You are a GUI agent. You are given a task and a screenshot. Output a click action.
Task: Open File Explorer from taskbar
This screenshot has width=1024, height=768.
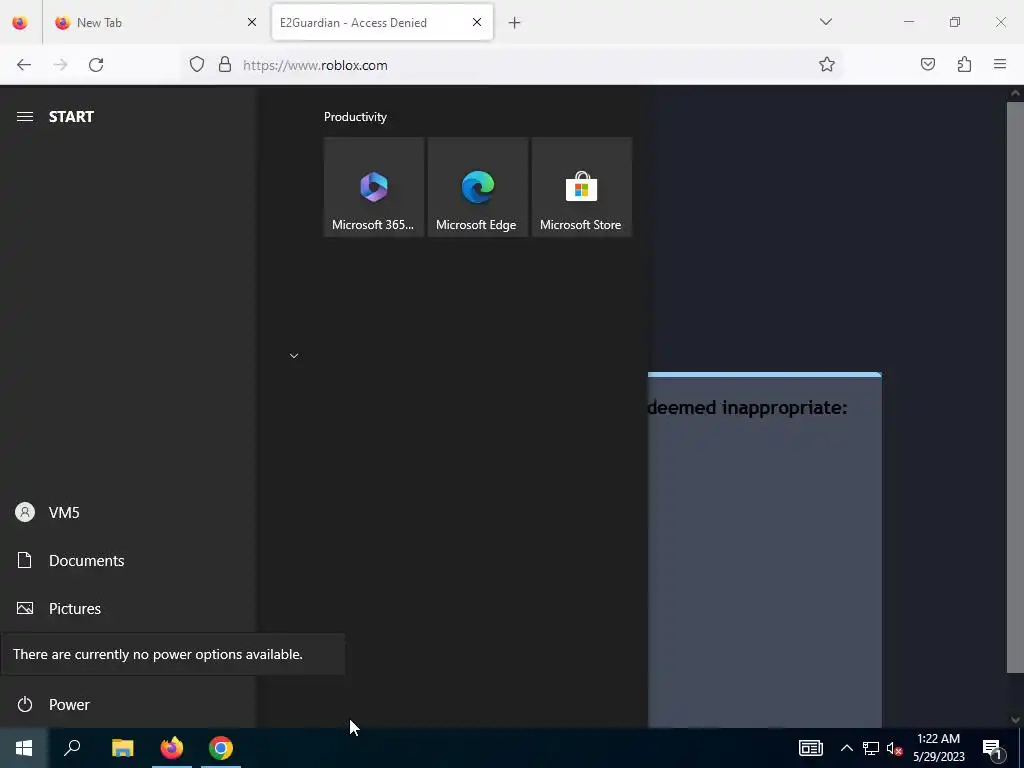[x=122, y=748]
